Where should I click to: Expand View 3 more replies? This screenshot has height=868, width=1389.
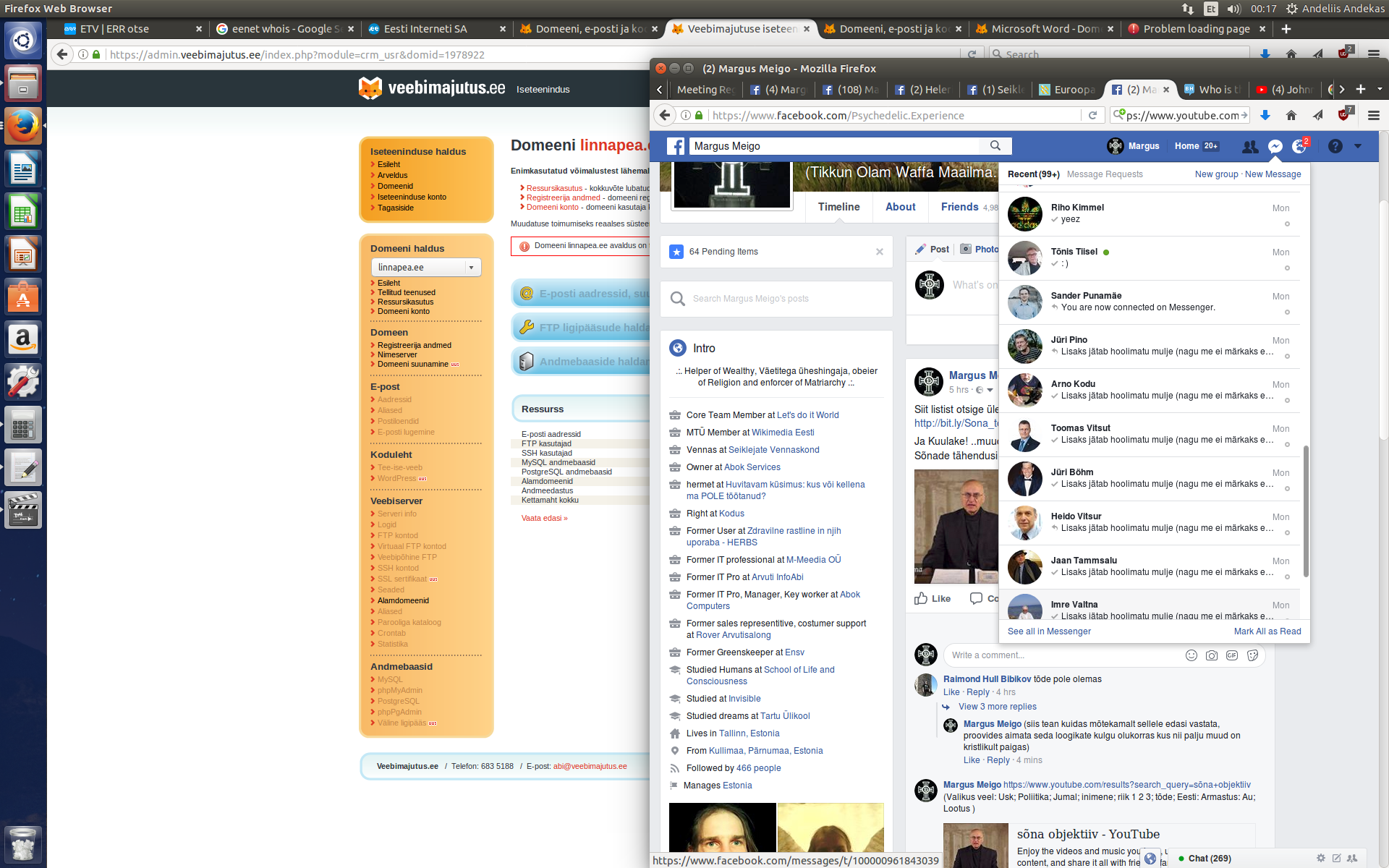(x=997, y=707)
